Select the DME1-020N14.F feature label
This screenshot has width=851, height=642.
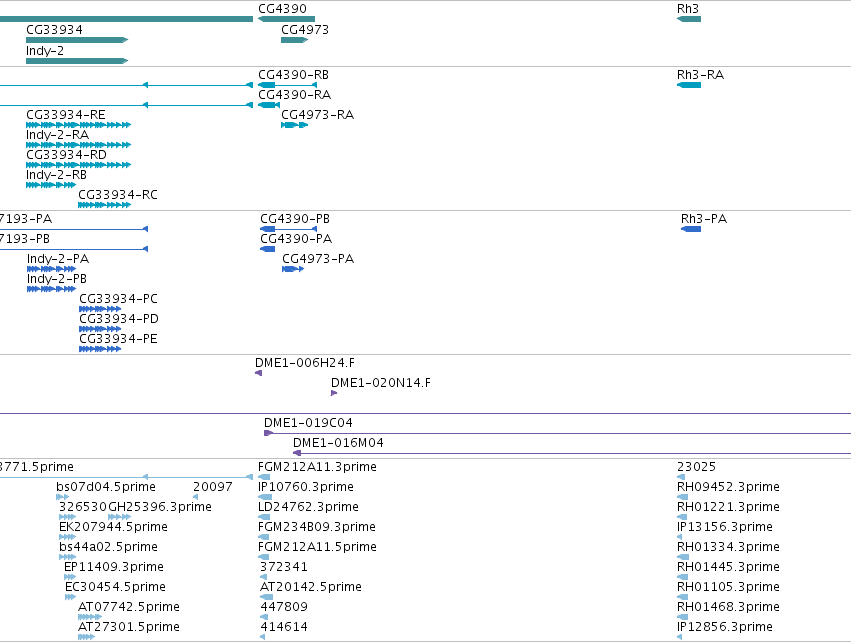[381, 383]
